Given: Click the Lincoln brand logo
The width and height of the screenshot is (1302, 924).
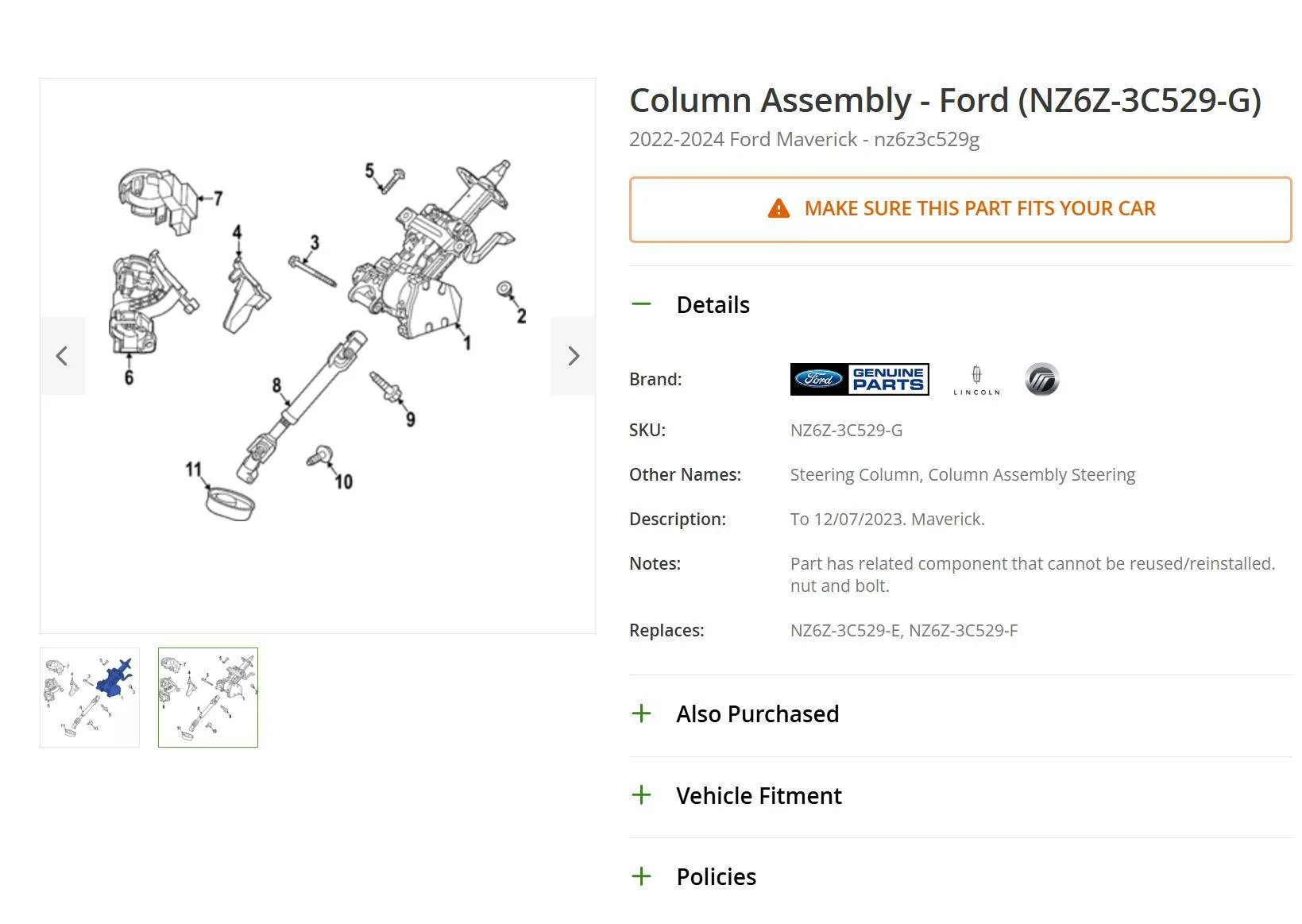Looking at the screenshot, I should coord(976,380).
